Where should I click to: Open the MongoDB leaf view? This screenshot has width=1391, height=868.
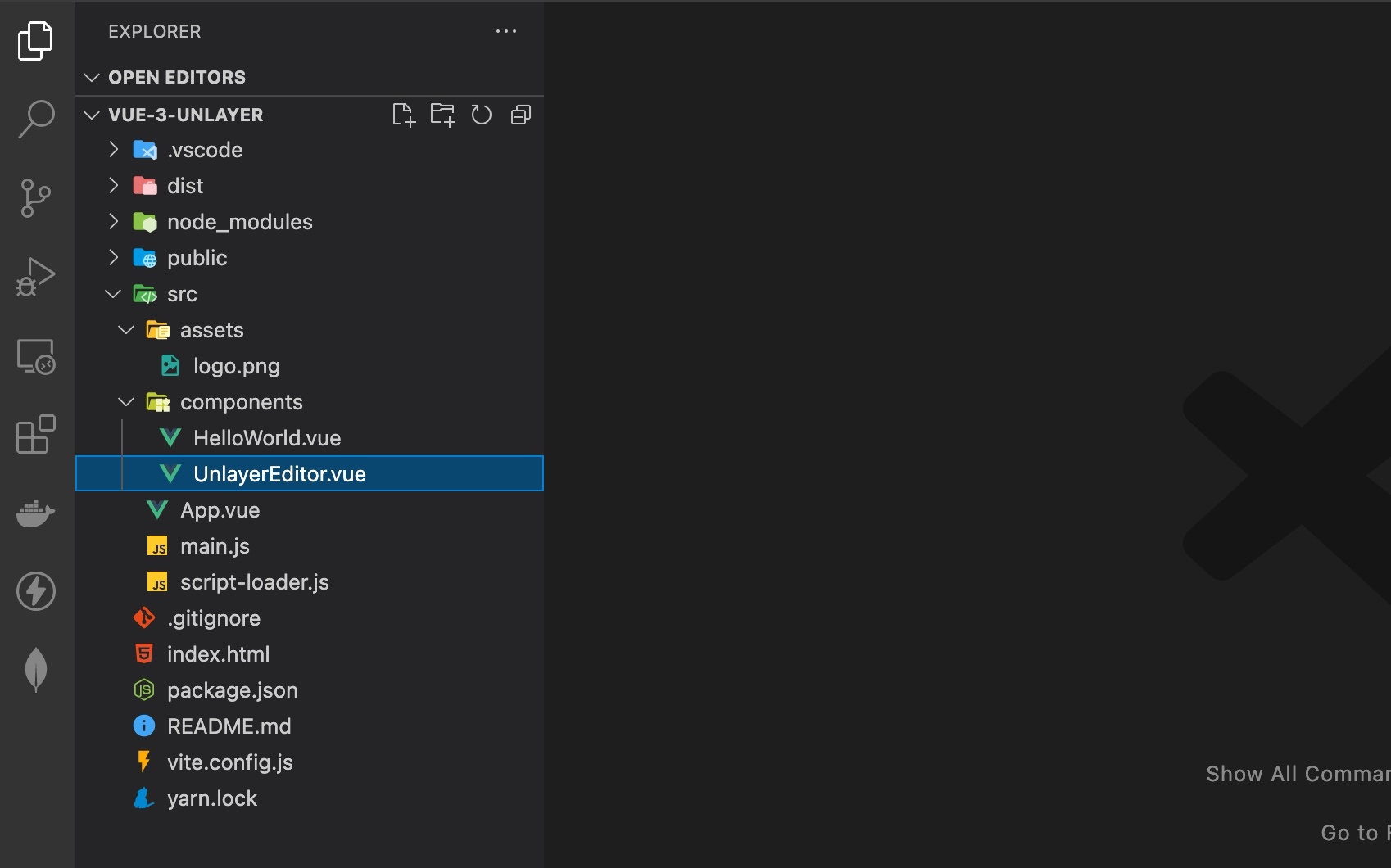36,670
